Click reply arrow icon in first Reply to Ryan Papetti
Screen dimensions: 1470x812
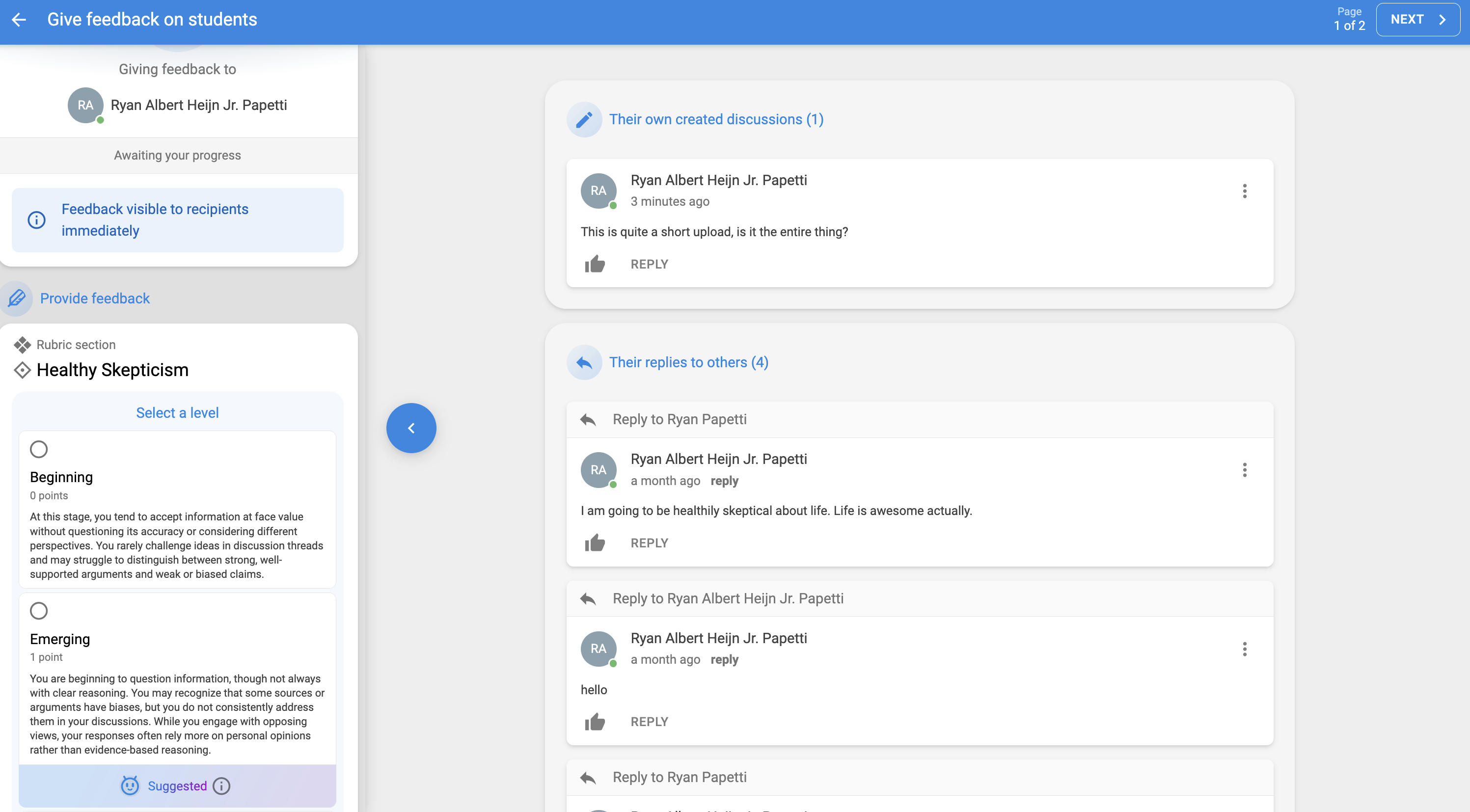click(x=588, y=419)
